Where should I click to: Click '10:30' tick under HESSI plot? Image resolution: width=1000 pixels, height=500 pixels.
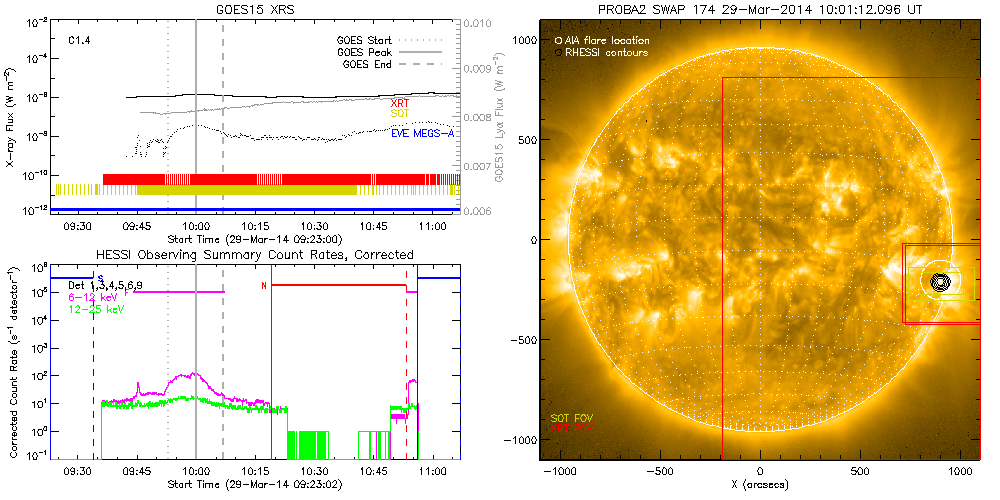coord(314,473)
